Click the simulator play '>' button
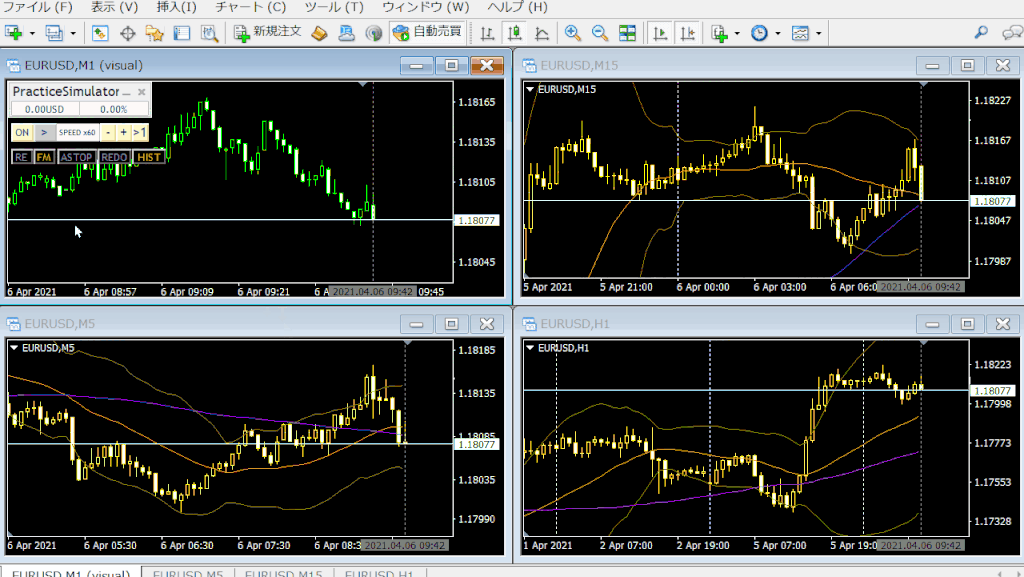Image resolution: width=1024 pixels, height=577 pixels. [x=44, y=133]
